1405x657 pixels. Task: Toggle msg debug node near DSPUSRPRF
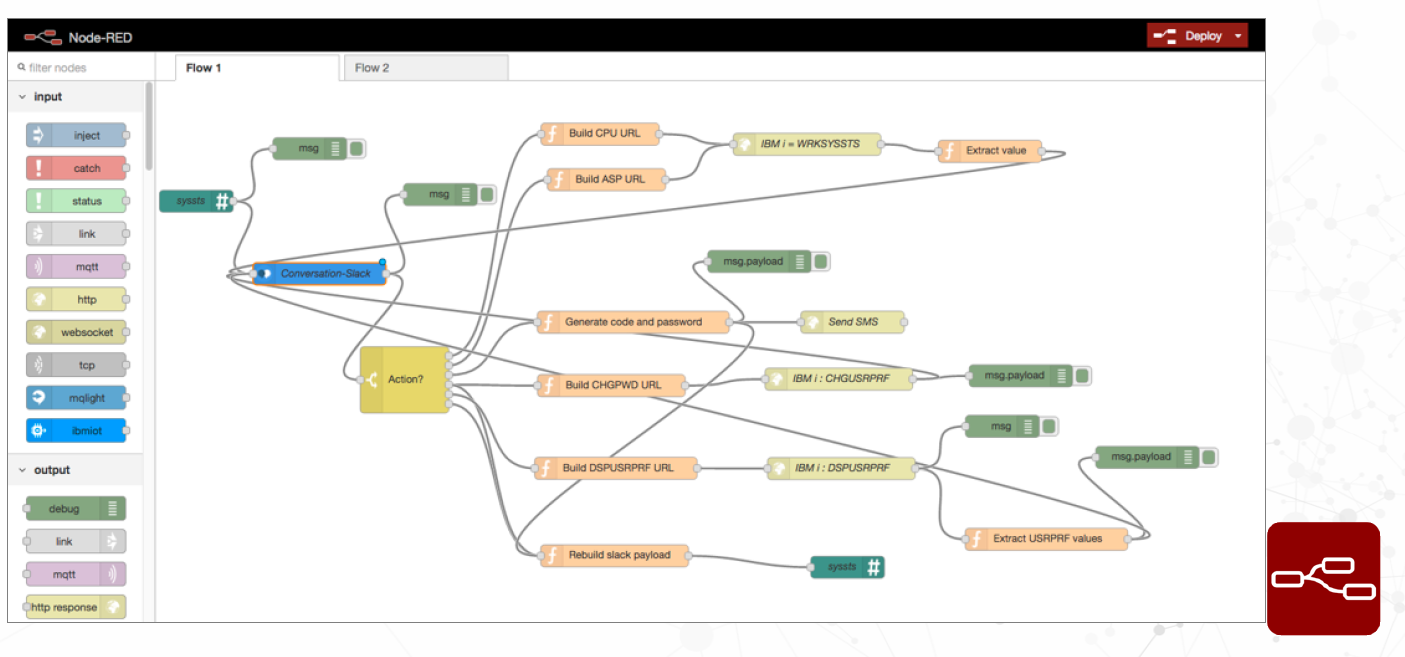1048,427
